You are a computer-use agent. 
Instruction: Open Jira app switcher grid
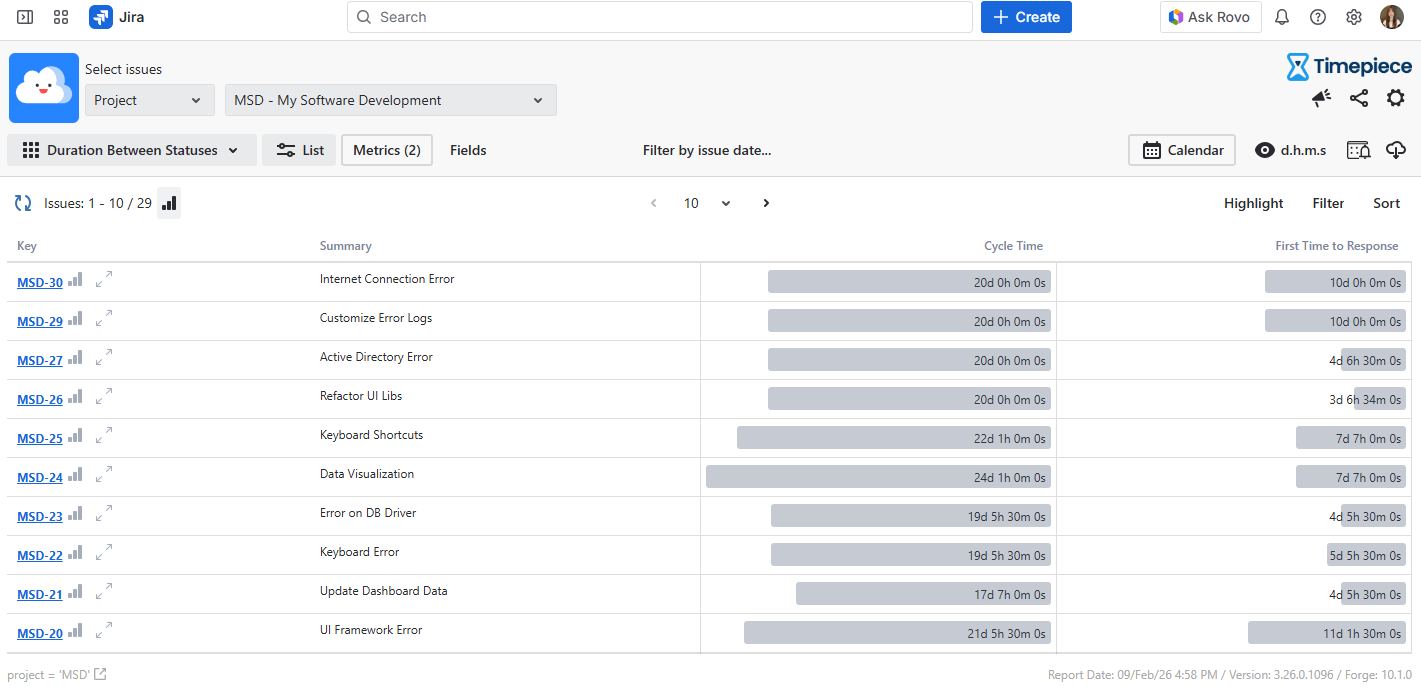coord(61,17)
